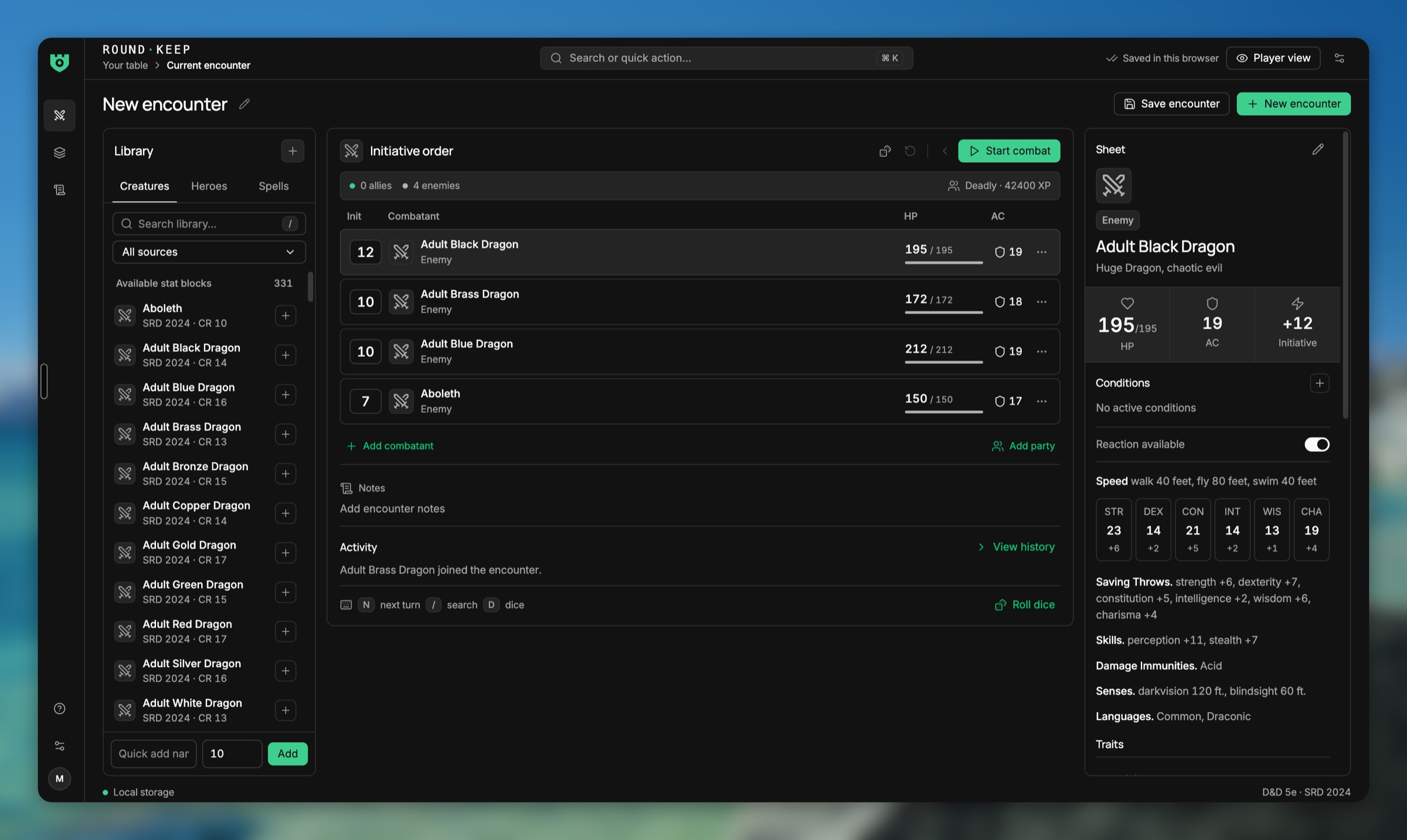The image size is (1407, 840).
Task: Open the layers stack sidebar icon
Action: point(59,152)
